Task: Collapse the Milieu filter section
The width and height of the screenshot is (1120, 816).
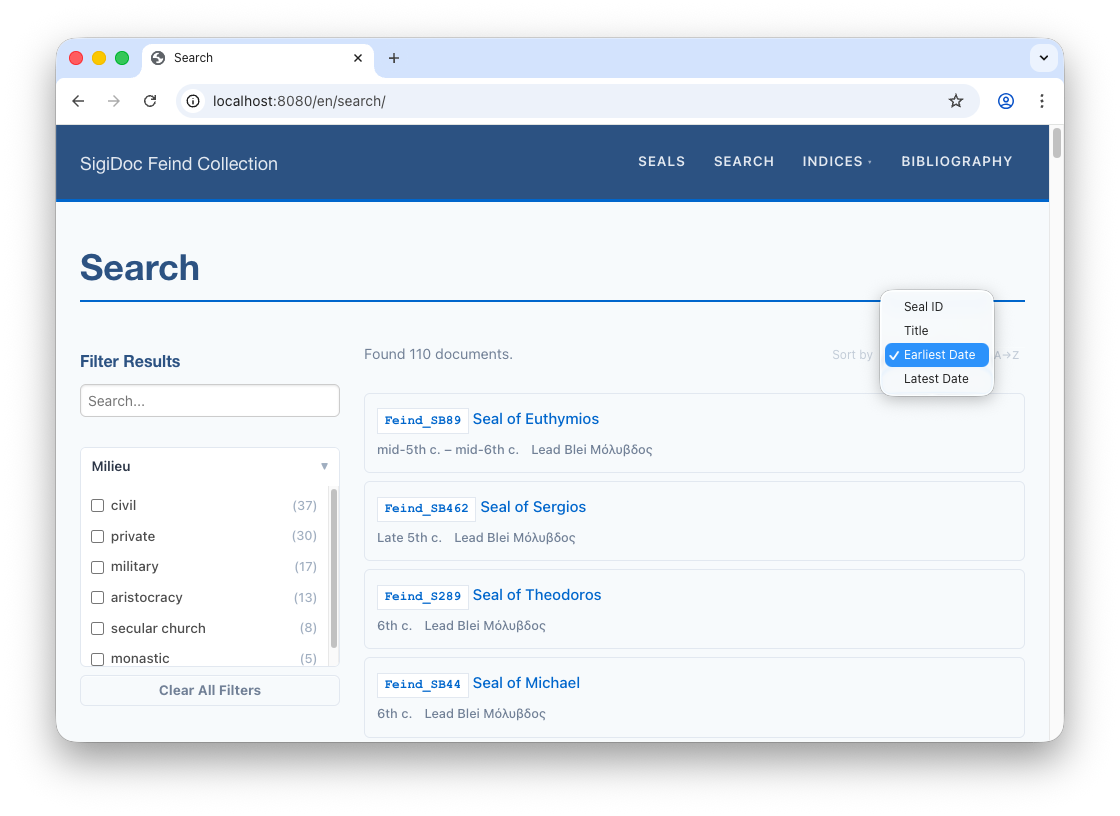Action: [x=323, y=466]
